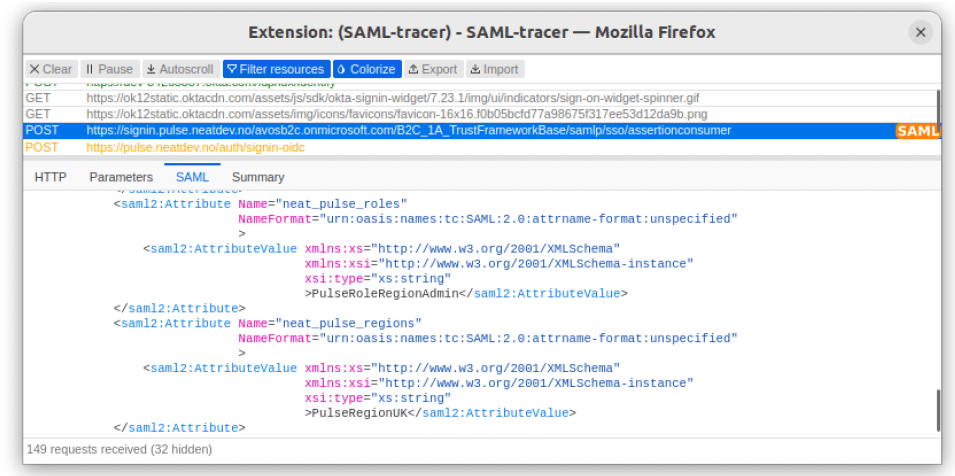Screen dimensions: 955x476
Task: Pause request capturing
Action: [110, 69]
